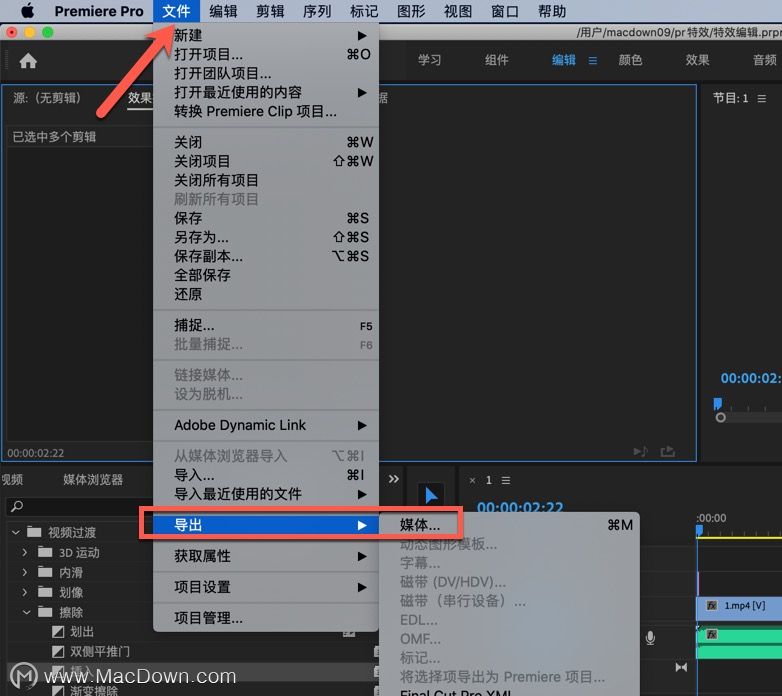
Task: Open the 项目设置 submenu
Action: pyautogui.click(x=266, y=587)
